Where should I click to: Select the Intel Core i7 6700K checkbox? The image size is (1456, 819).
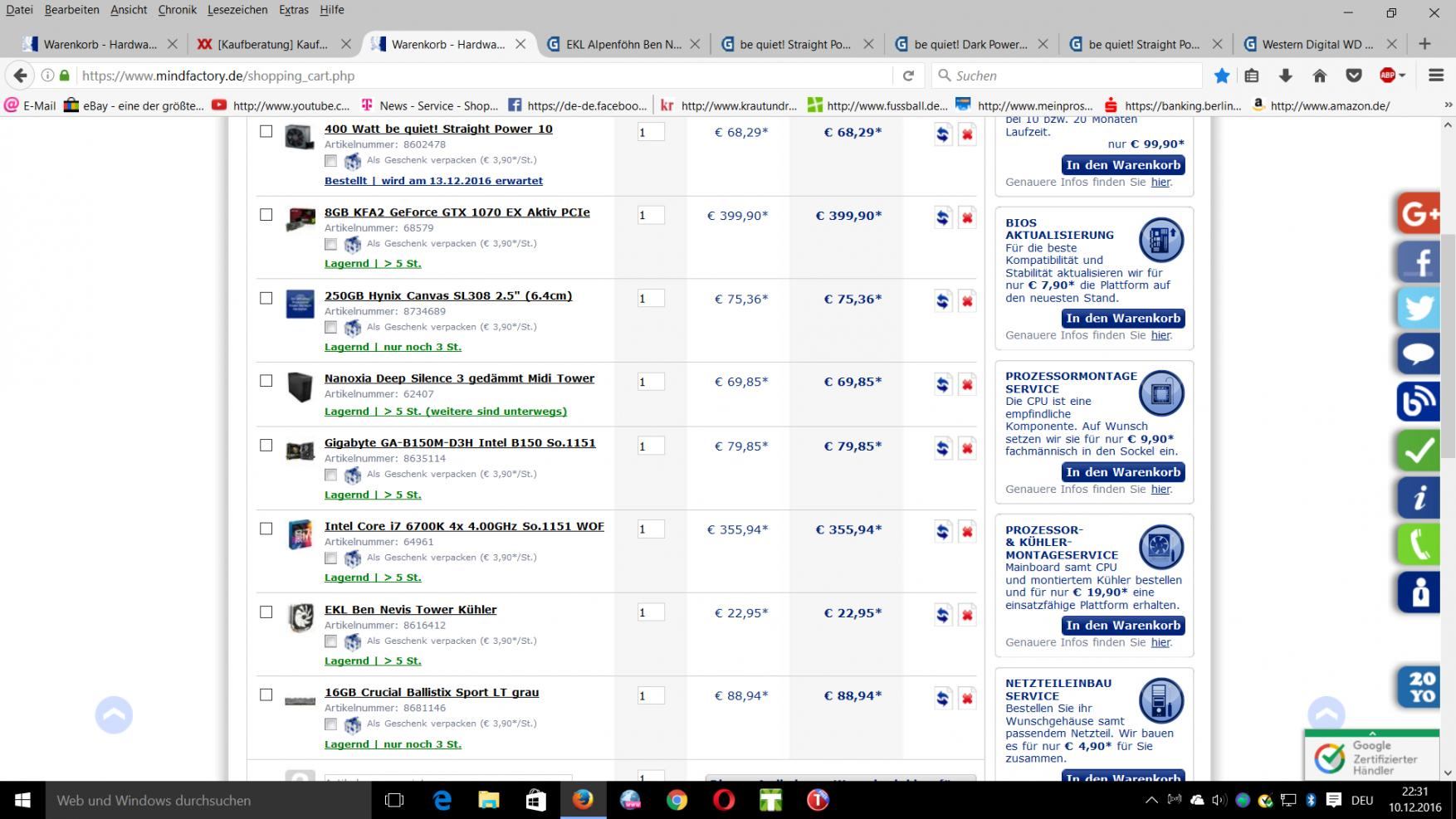[266, 528]
